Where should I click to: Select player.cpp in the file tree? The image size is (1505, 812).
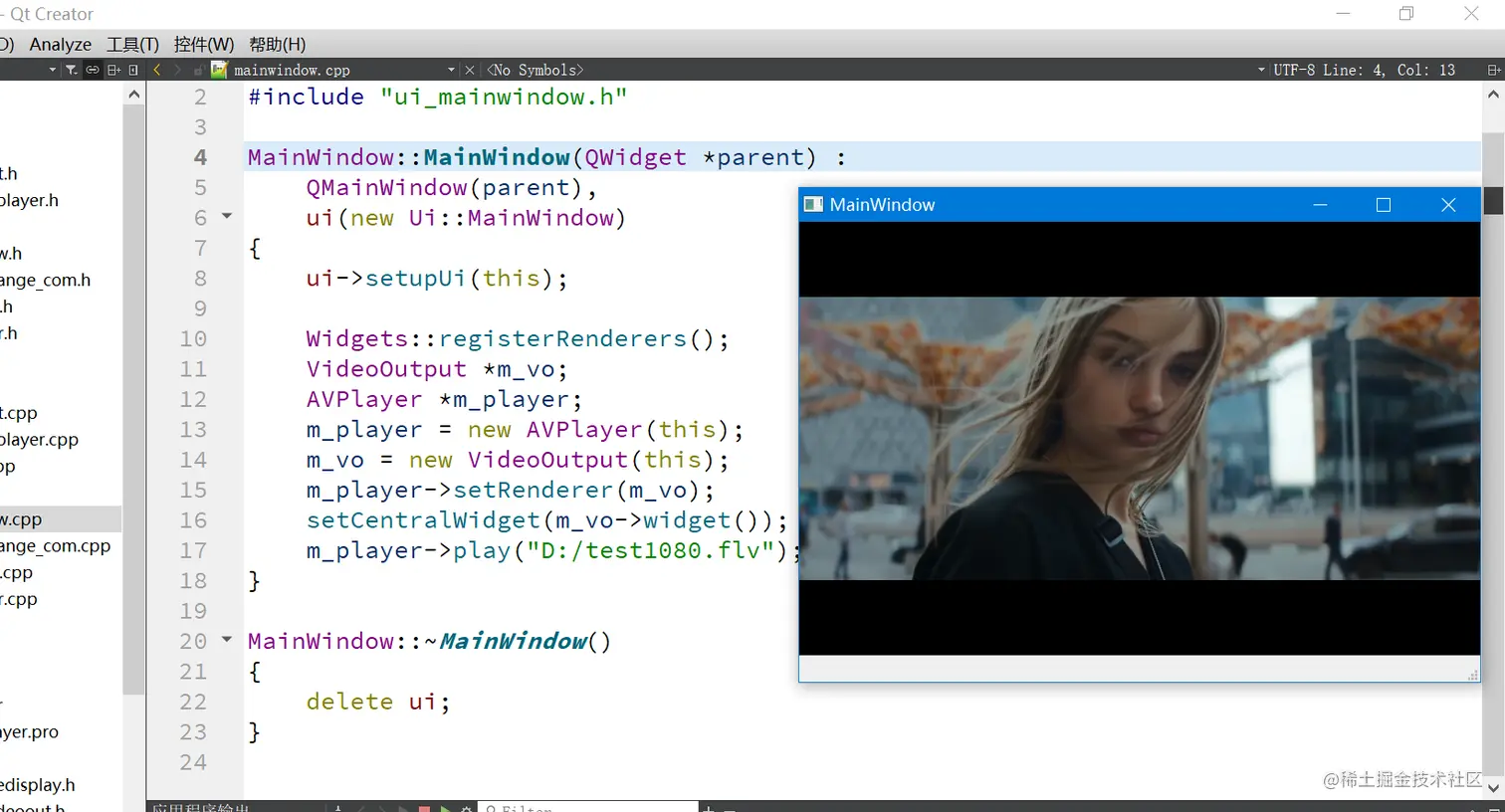tap(39, 439)
